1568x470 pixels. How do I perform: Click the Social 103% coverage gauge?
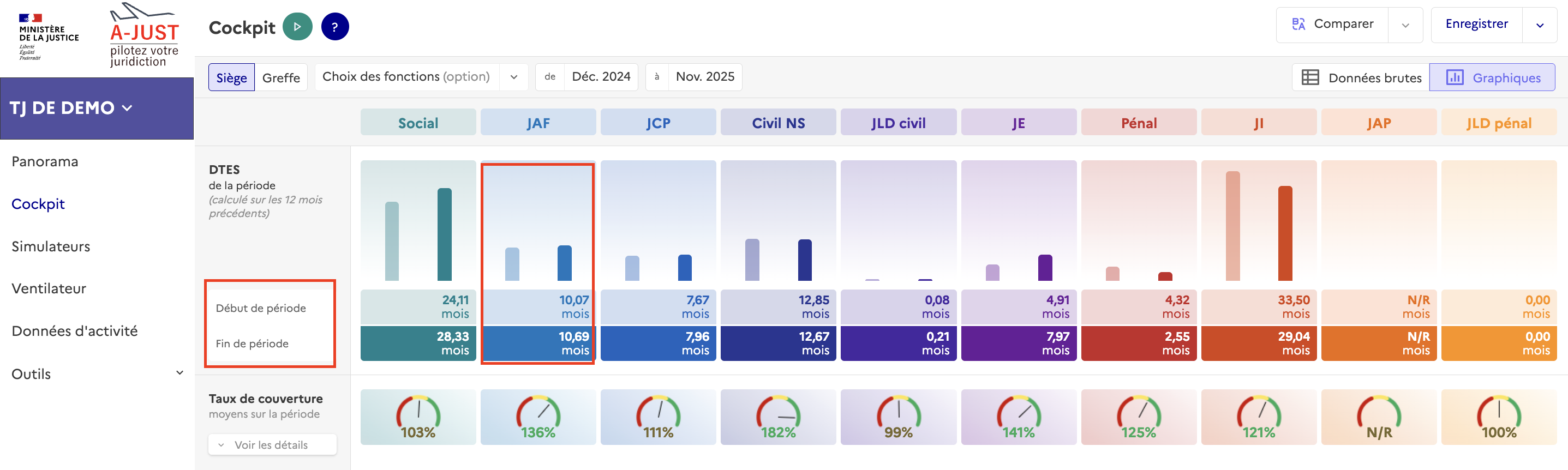(x=417, y=417)
